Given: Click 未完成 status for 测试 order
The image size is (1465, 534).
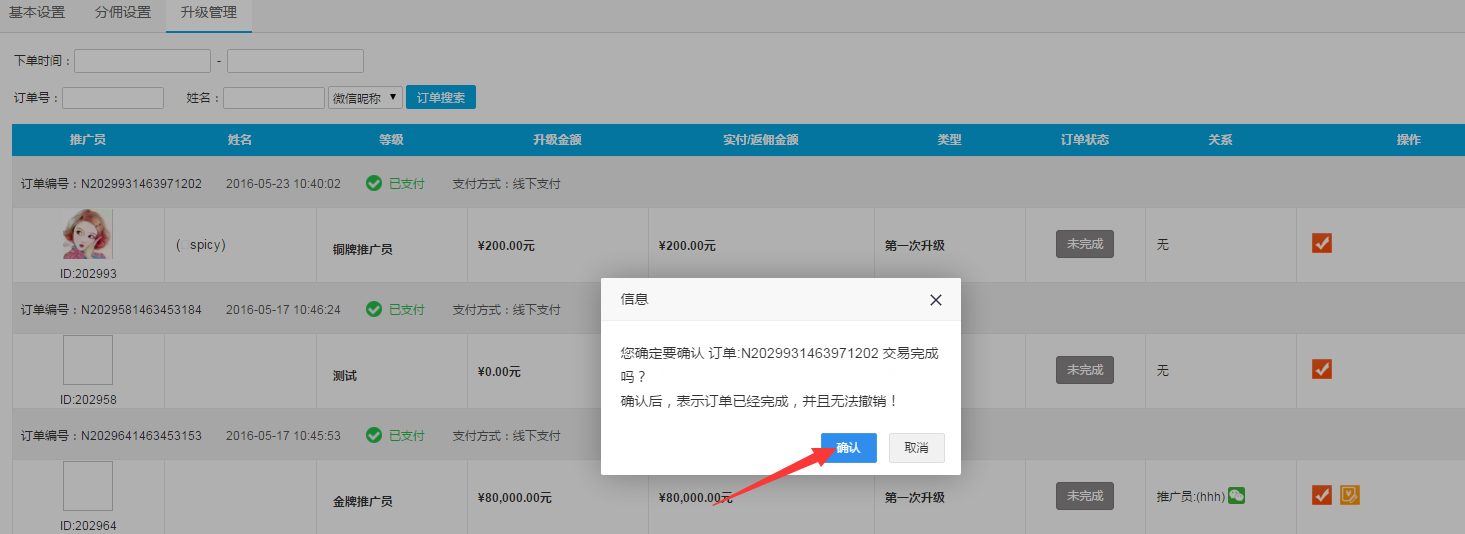Looking at the screenshot, I should click(x=1085, y=370).
